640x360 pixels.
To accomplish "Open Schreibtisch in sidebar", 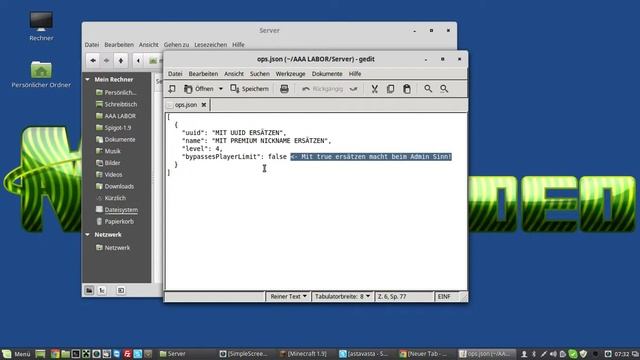I will [x=116, y=104].
